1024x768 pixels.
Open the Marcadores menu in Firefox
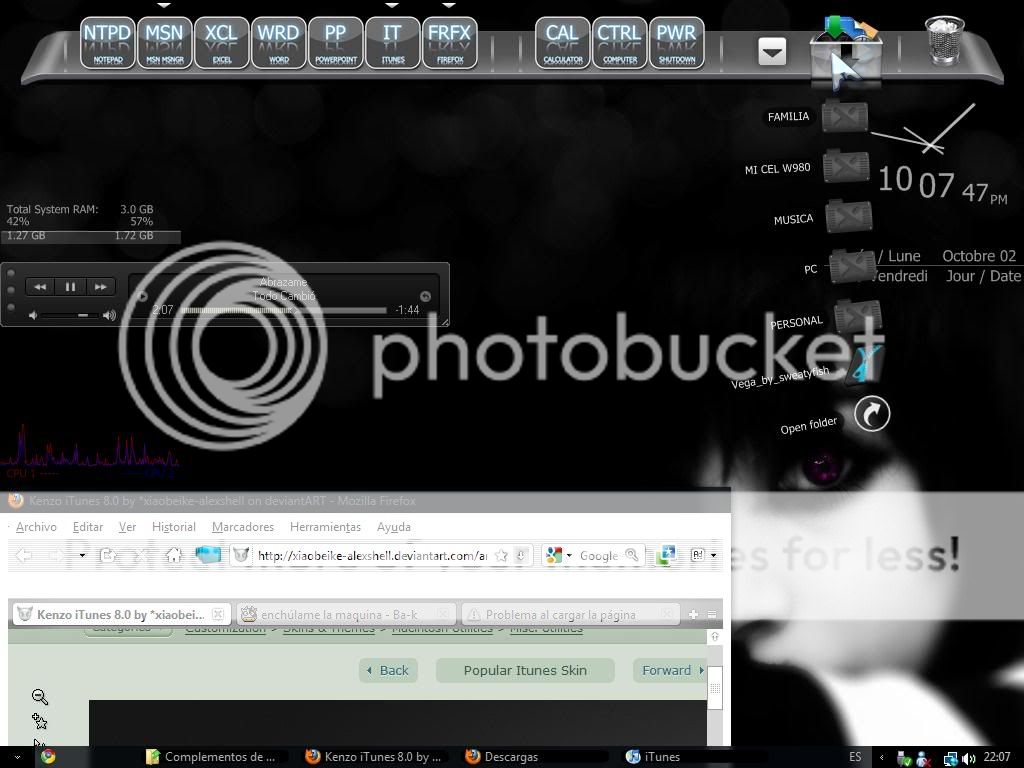pos(243,527)
